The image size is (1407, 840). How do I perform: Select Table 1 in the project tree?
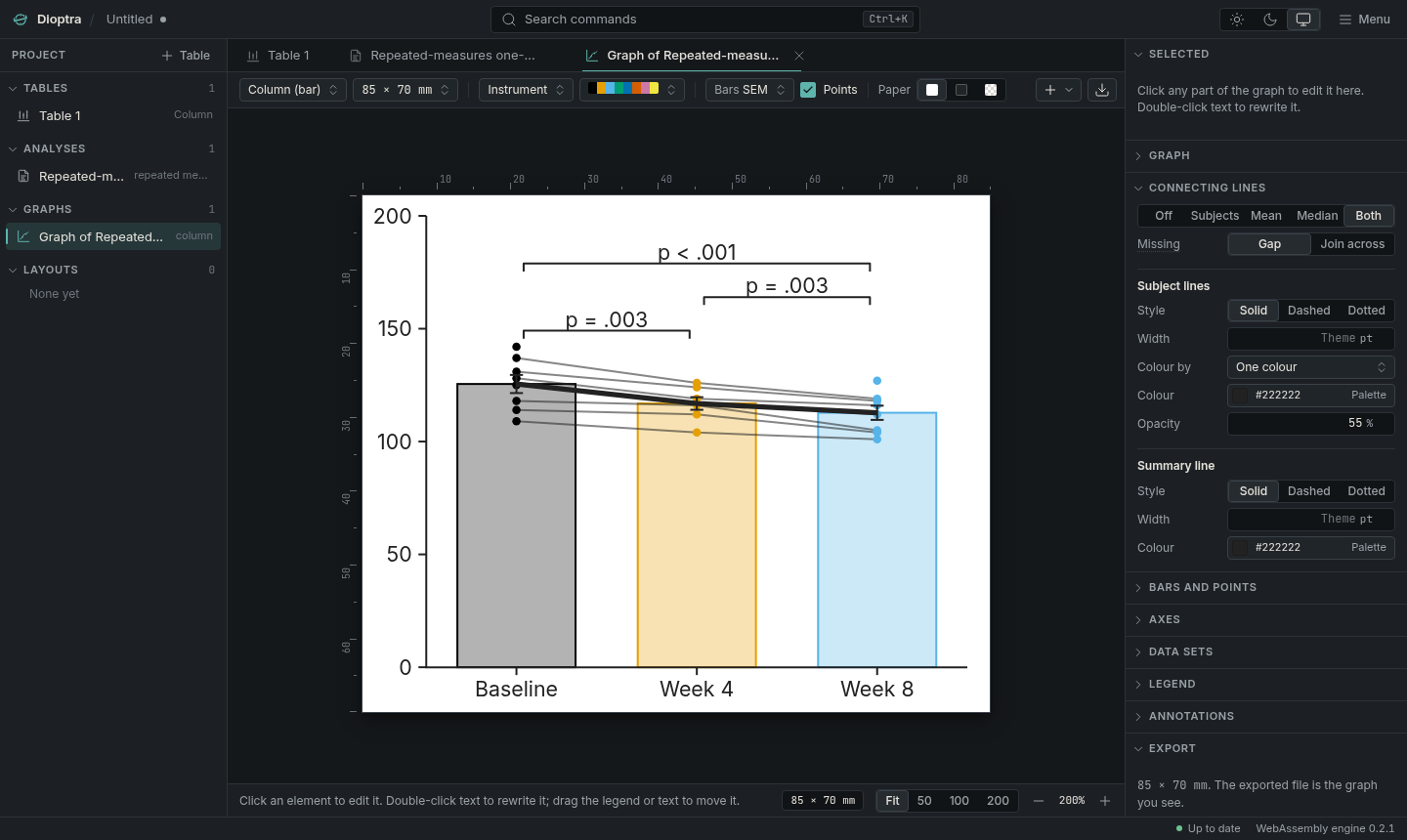(x=113, y=115)
